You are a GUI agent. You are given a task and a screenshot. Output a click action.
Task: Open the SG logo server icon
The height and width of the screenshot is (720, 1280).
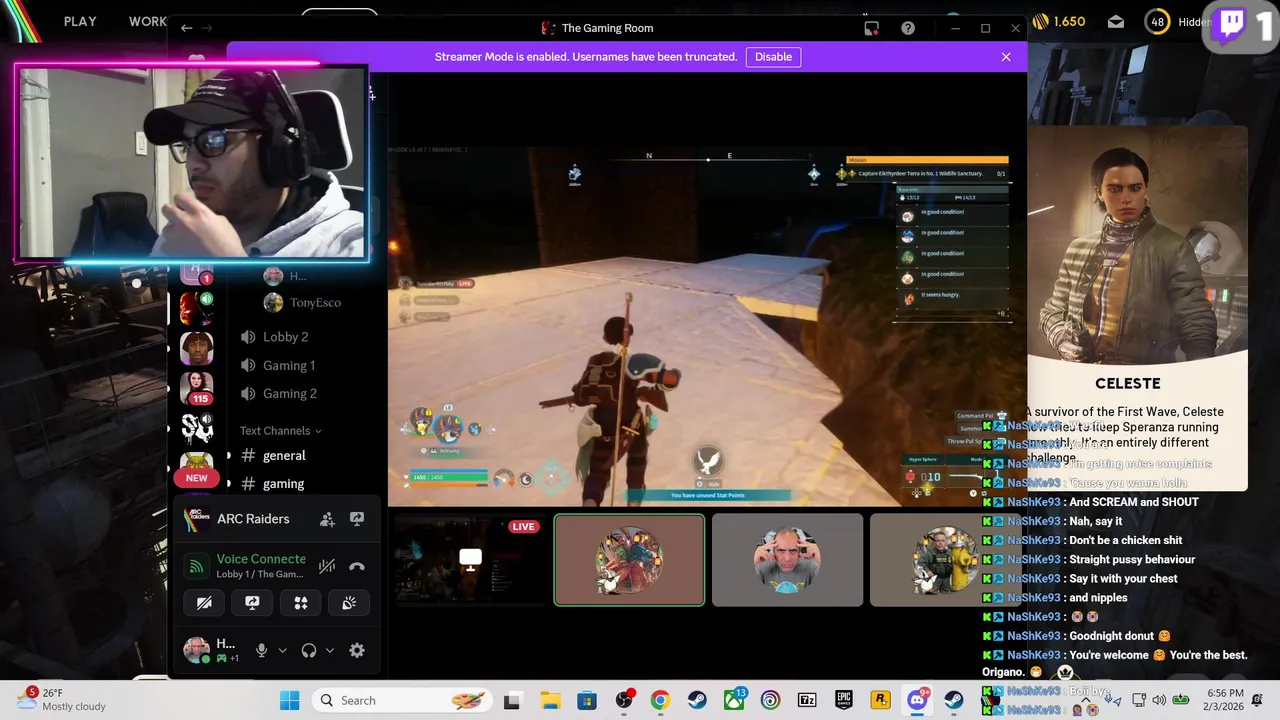pos(196,428)
